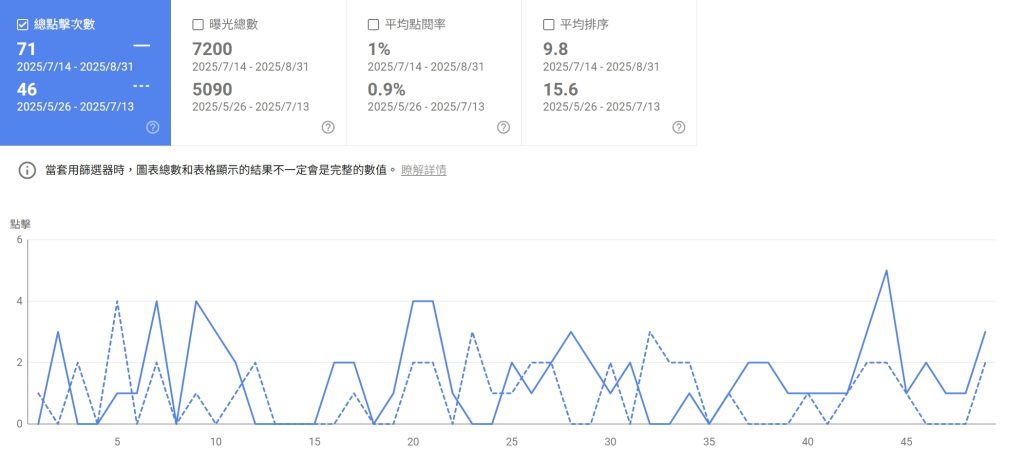Check the 平均排序 checkbox
This screenshot has width=1024, height=463.
[x=548, y=24]
